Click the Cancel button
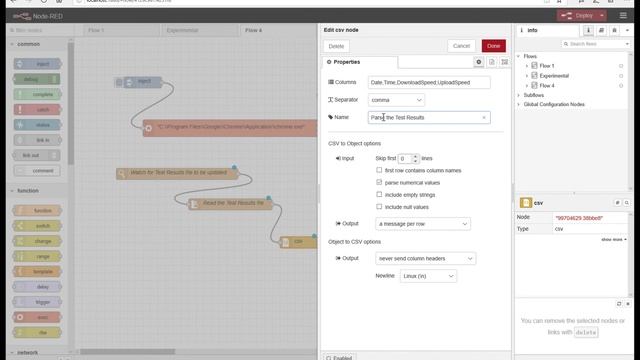640x360 pixels. (x=461, y=46)
